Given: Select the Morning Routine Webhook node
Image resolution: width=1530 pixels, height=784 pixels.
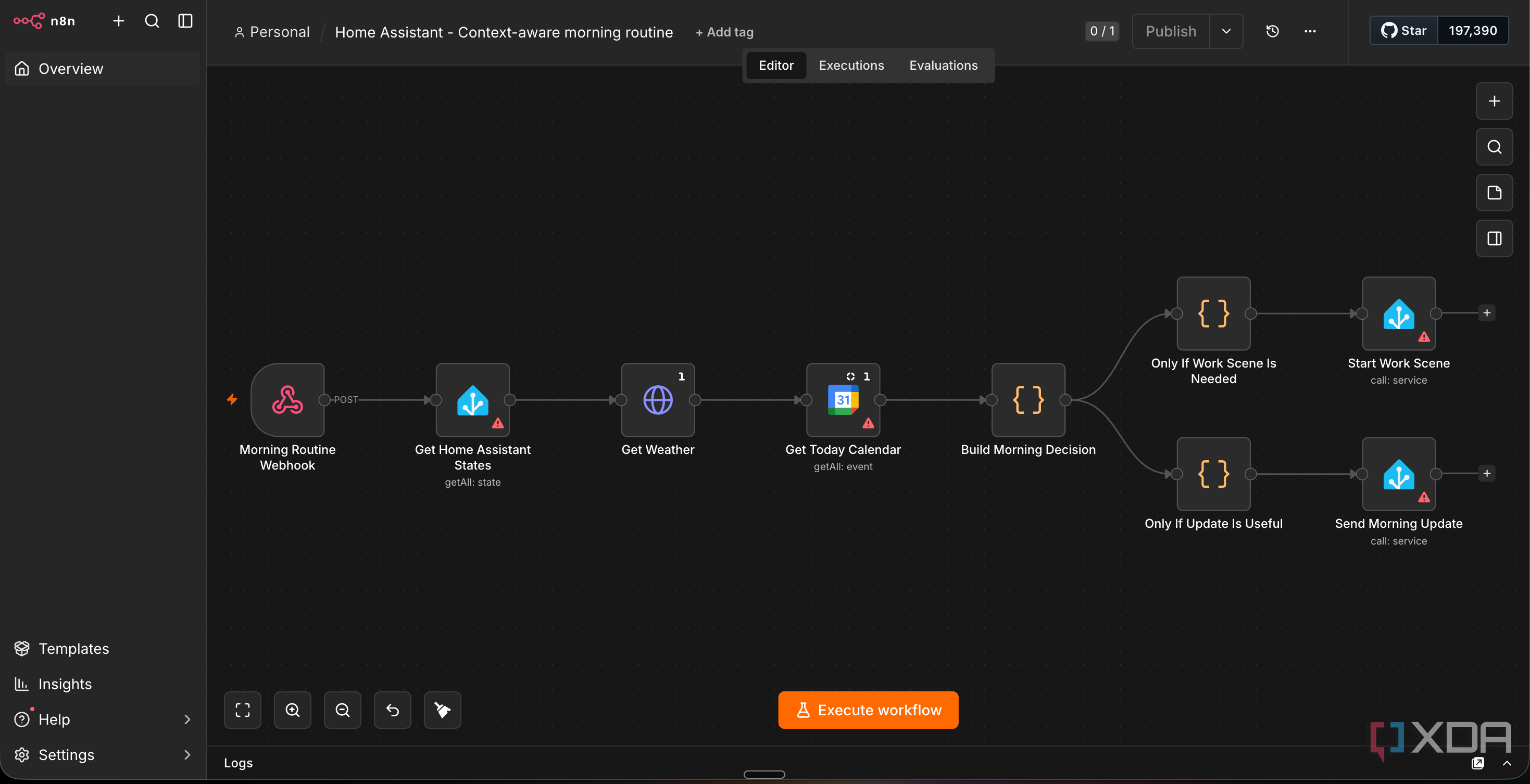Looking at the screenshot, I should (287, 400).
